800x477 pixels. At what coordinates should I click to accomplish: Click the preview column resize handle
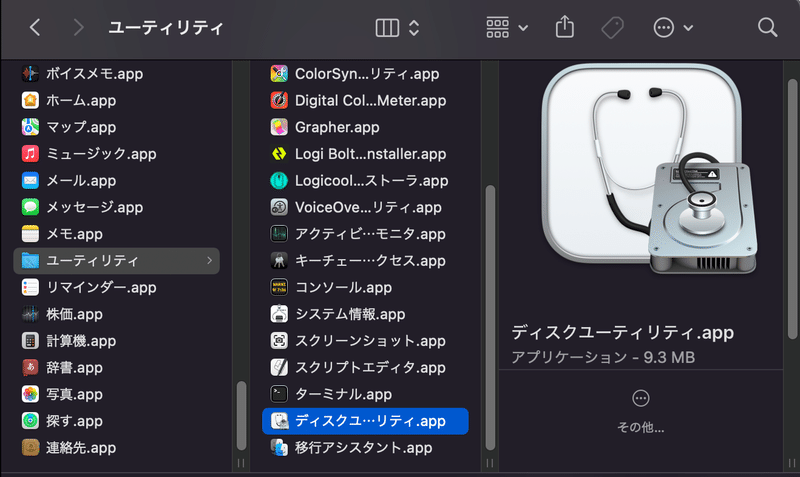792,463
